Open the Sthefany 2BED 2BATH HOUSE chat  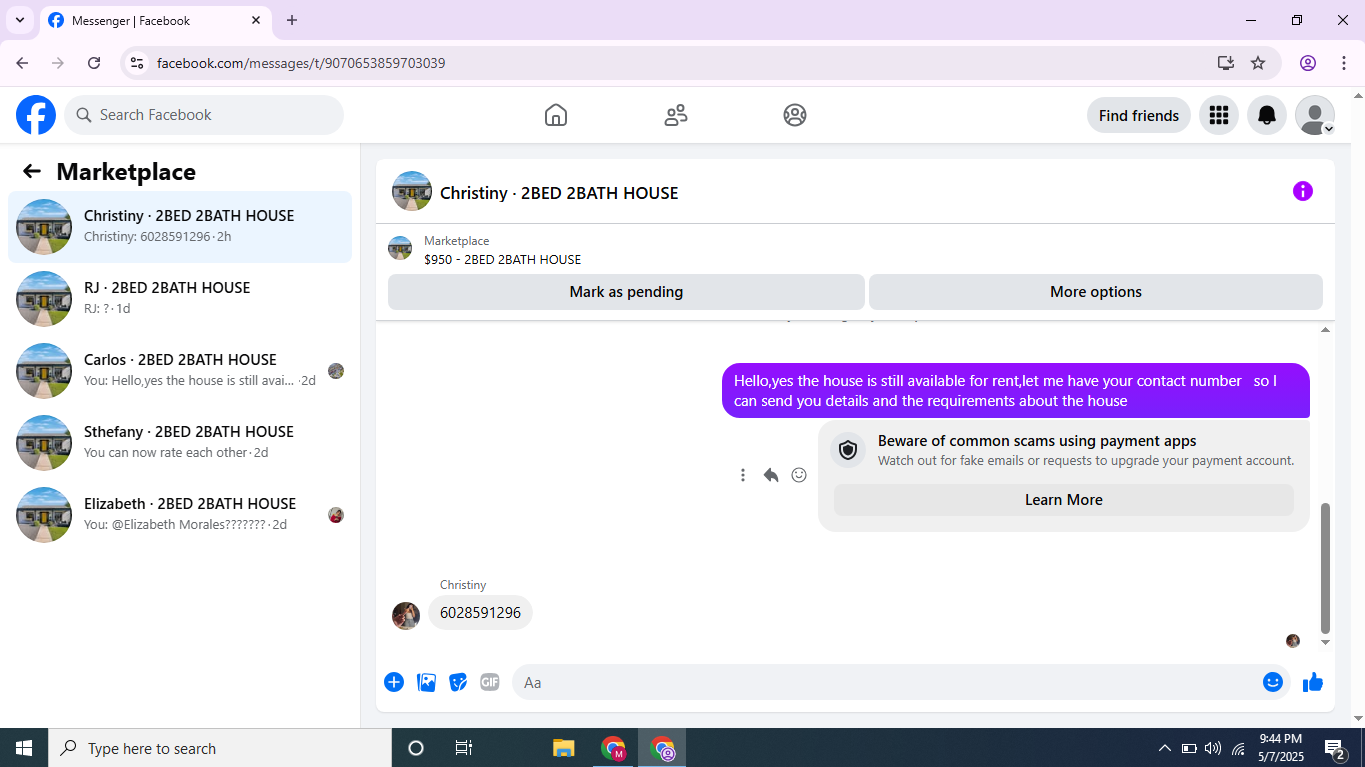pyautogui.click(x=180, y=442)
